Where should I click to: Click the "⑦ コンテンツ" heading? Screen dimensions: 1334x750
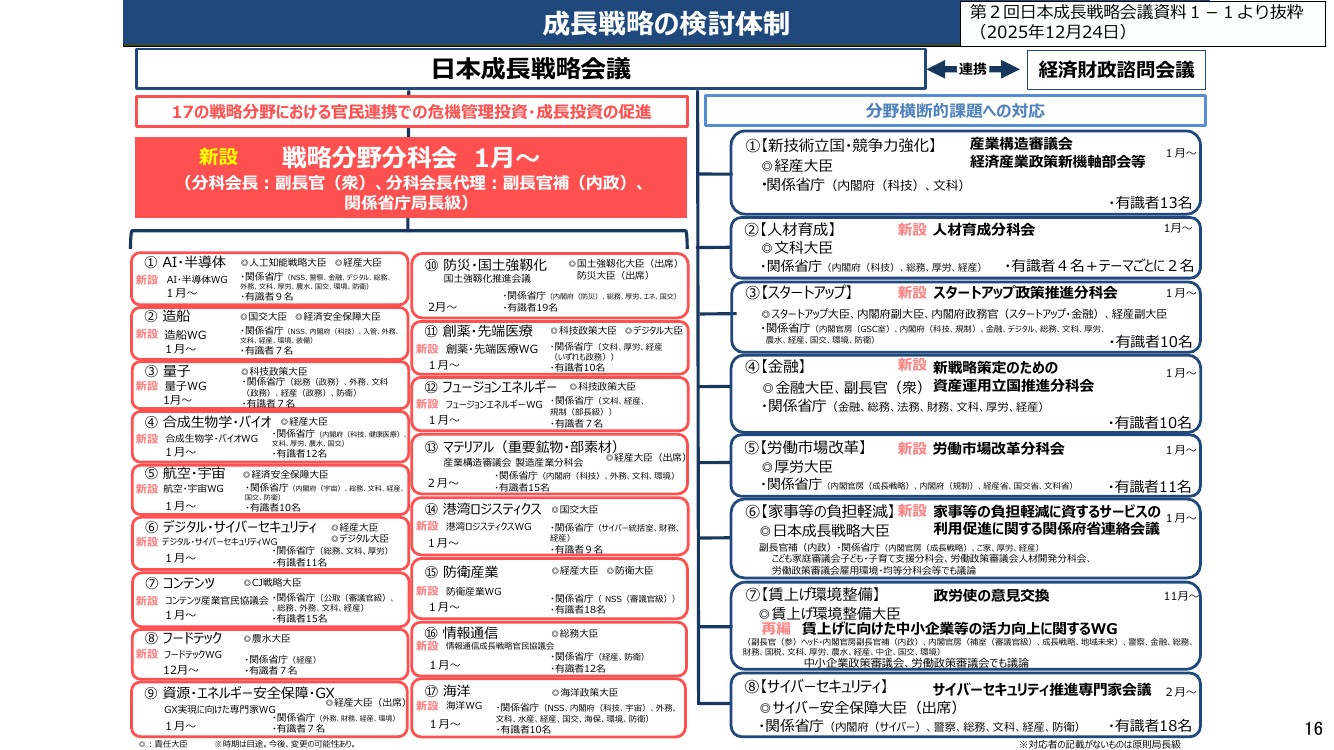point(180,583)
